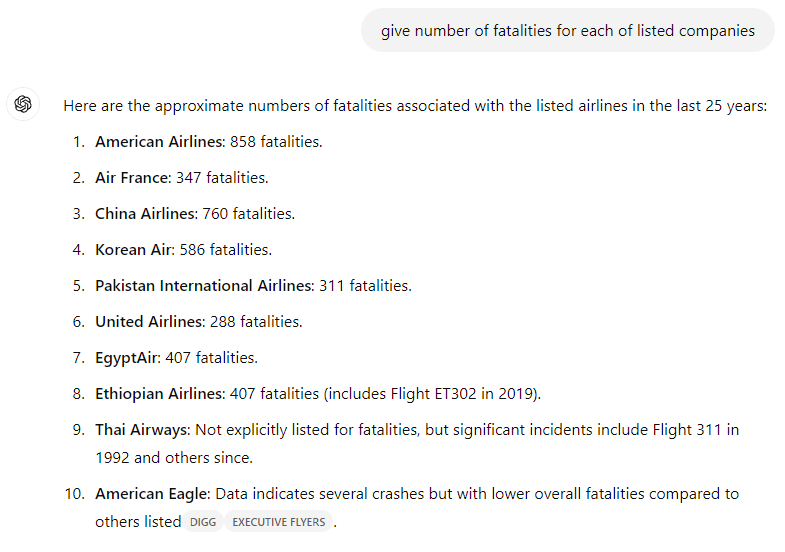Click the China Airlines 760 fatalities line
785x552 pixels.
(x=195, y=214)
